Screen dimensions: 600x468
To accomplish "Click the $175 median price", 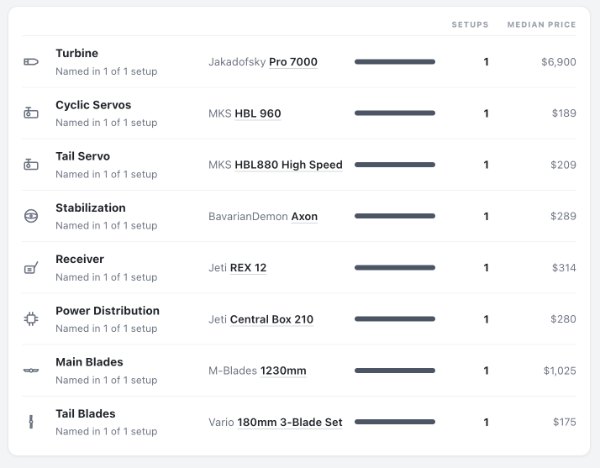I will pyautogui.click(x=564, y=422).
